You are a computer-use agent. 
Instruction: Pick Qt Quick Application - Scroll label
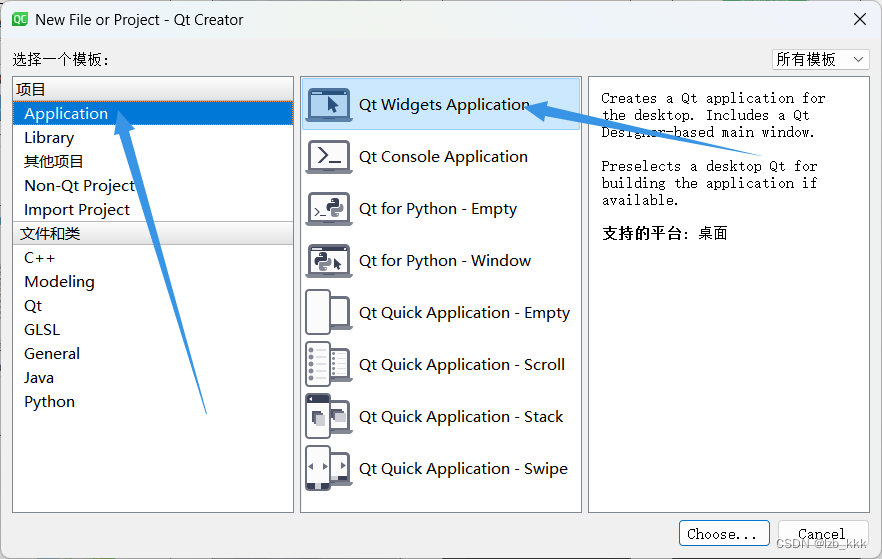(461, 365)
